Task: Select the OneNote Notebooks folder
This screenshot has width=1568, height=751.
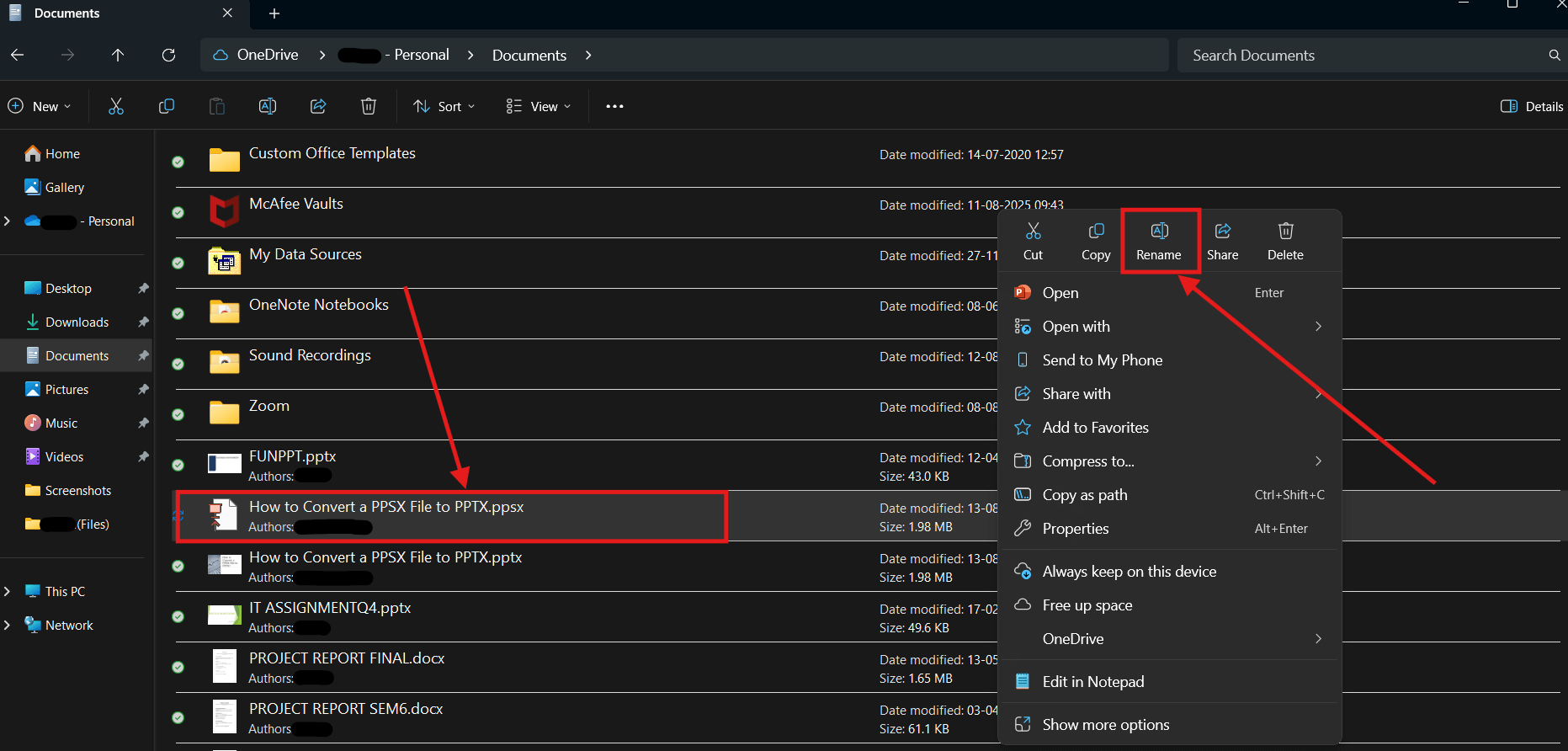Action: tap(319, 305)
